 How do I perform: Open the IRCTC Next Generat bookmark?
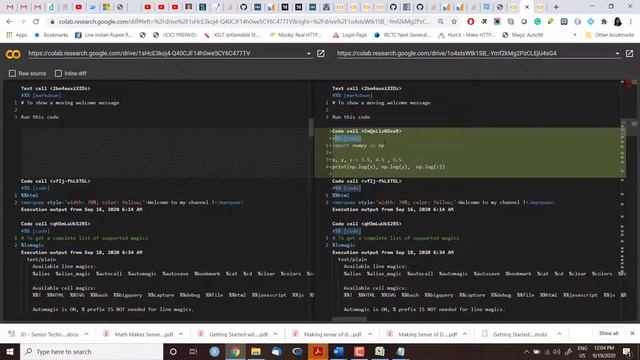[x=402, y=35]
